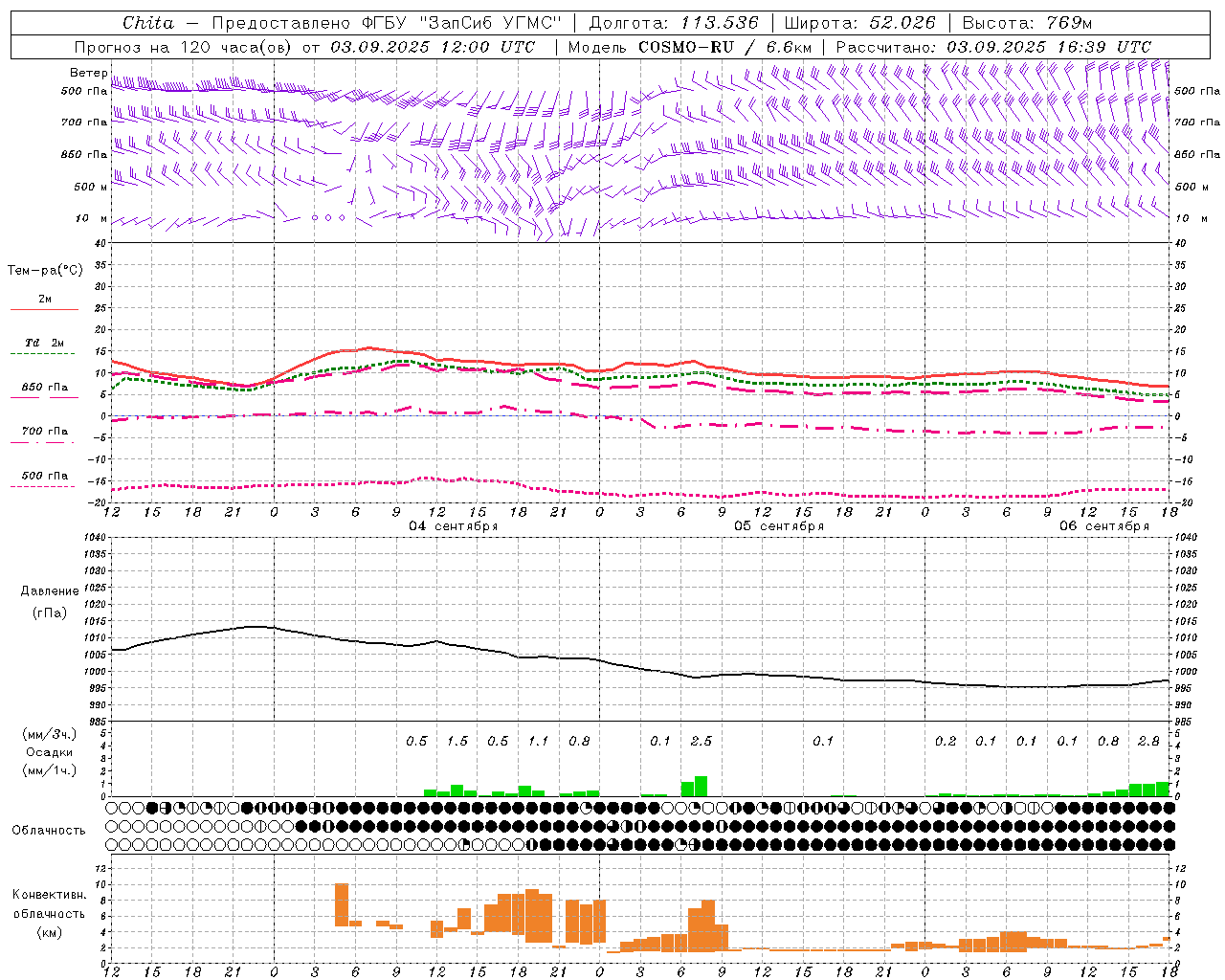Viewport: 1225px width, 980px height.
Task: Click the station name Chita in the header
Action: point(148,23)
